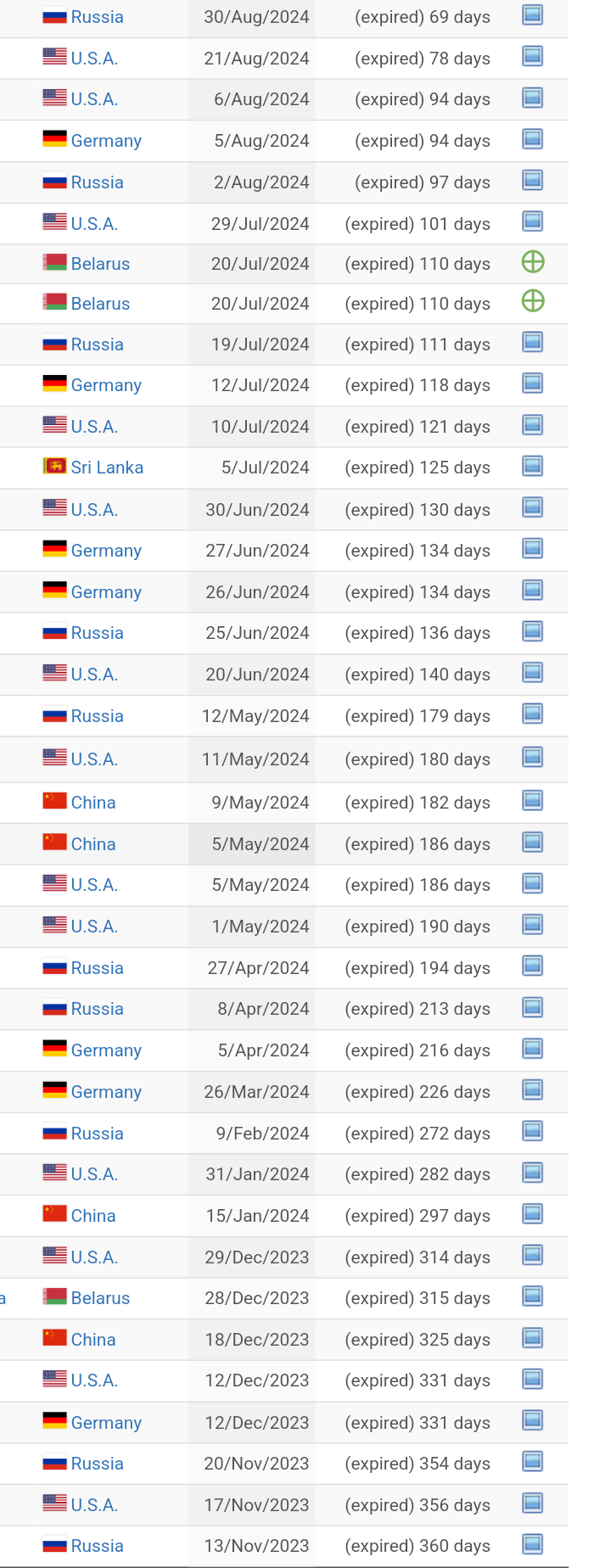This screenshot has height=1568, width=594.
Task: Open screenshot icon for Germany 5/Aug/2024
Action: [532, 139]
